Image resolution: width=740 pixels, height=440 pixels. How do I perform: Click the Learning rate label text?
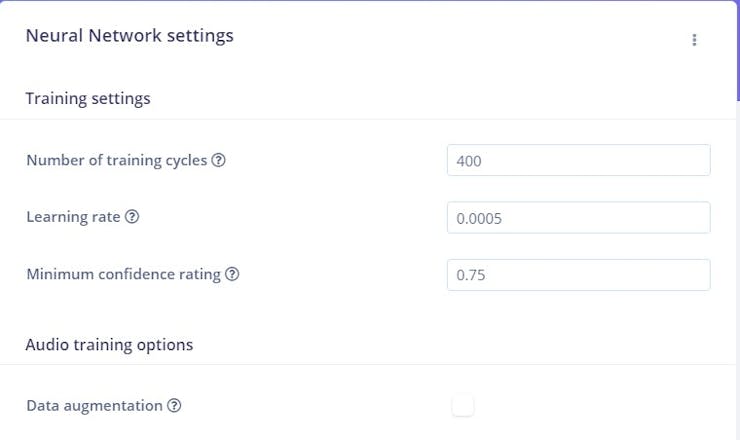coord(73,217)
